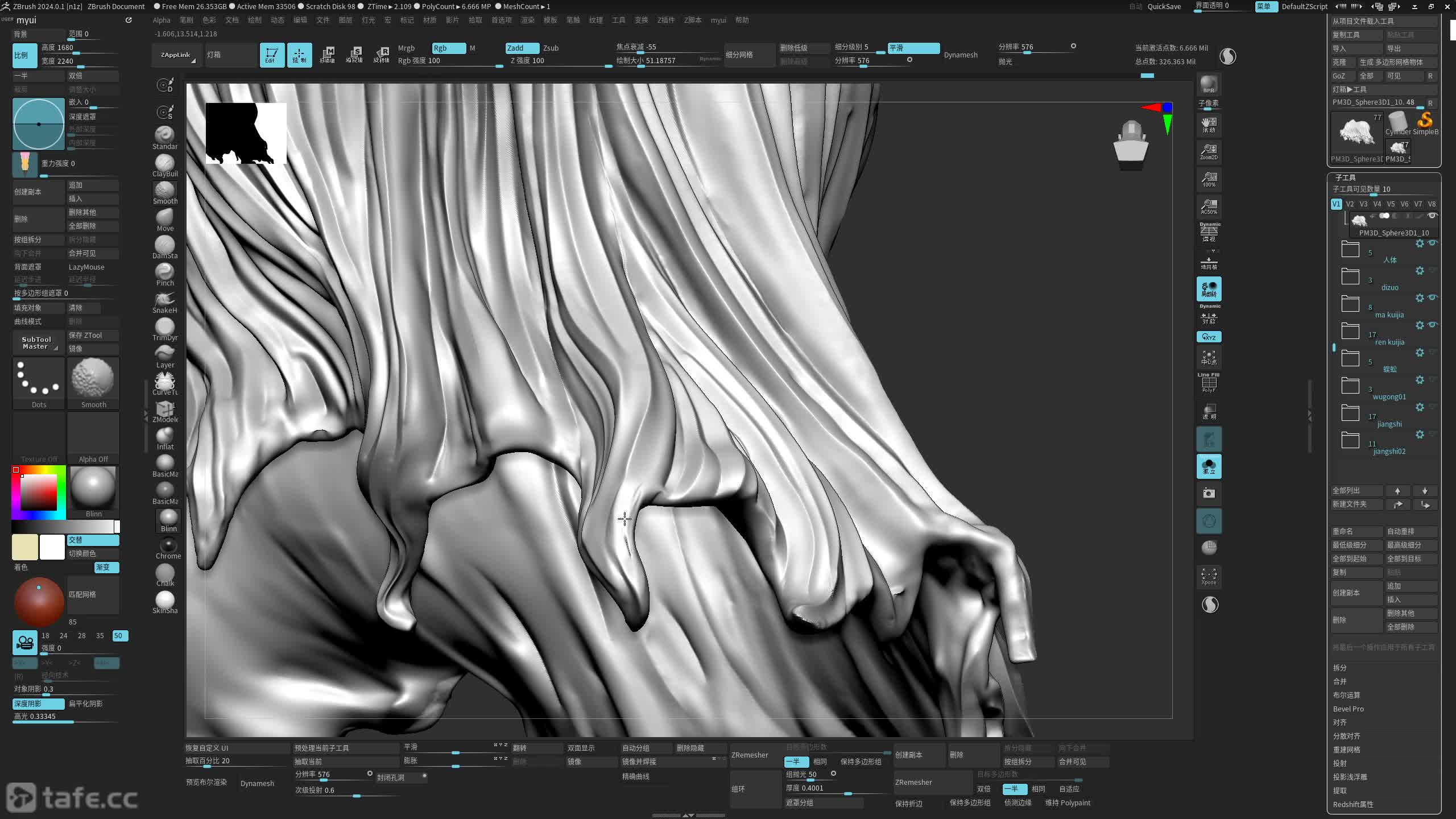Click the camera snapshot icon
Screen dimensions: 1456x819
point(1209,493)
